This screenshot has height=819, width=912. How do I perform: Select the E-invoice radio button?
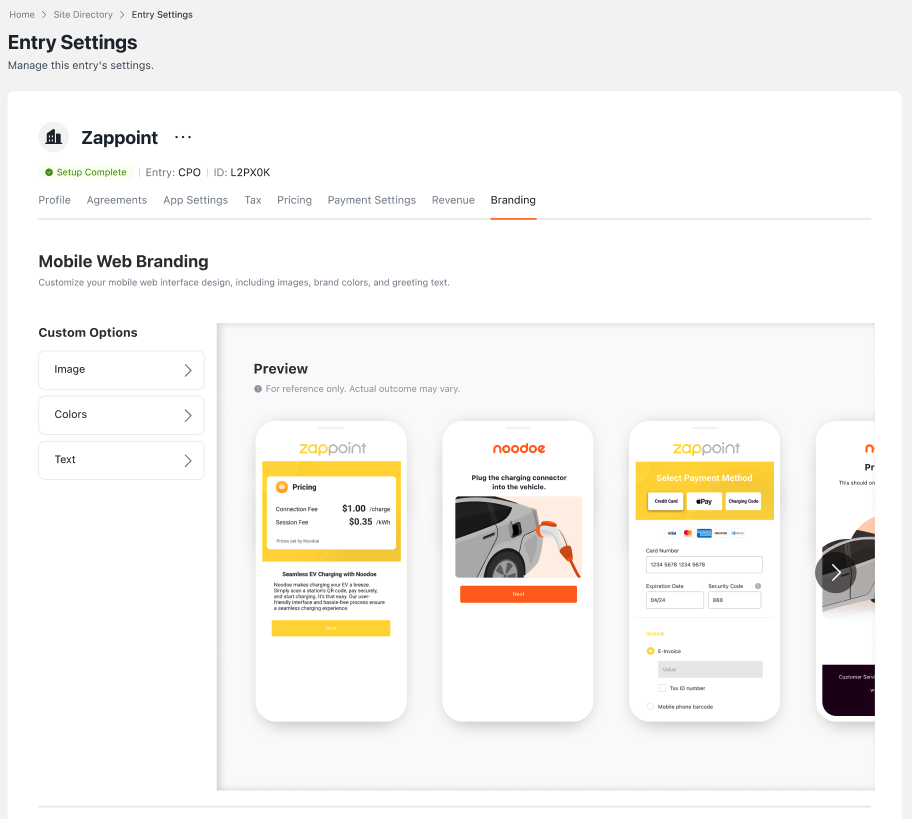pyautogui.click(x=651, y=651)
